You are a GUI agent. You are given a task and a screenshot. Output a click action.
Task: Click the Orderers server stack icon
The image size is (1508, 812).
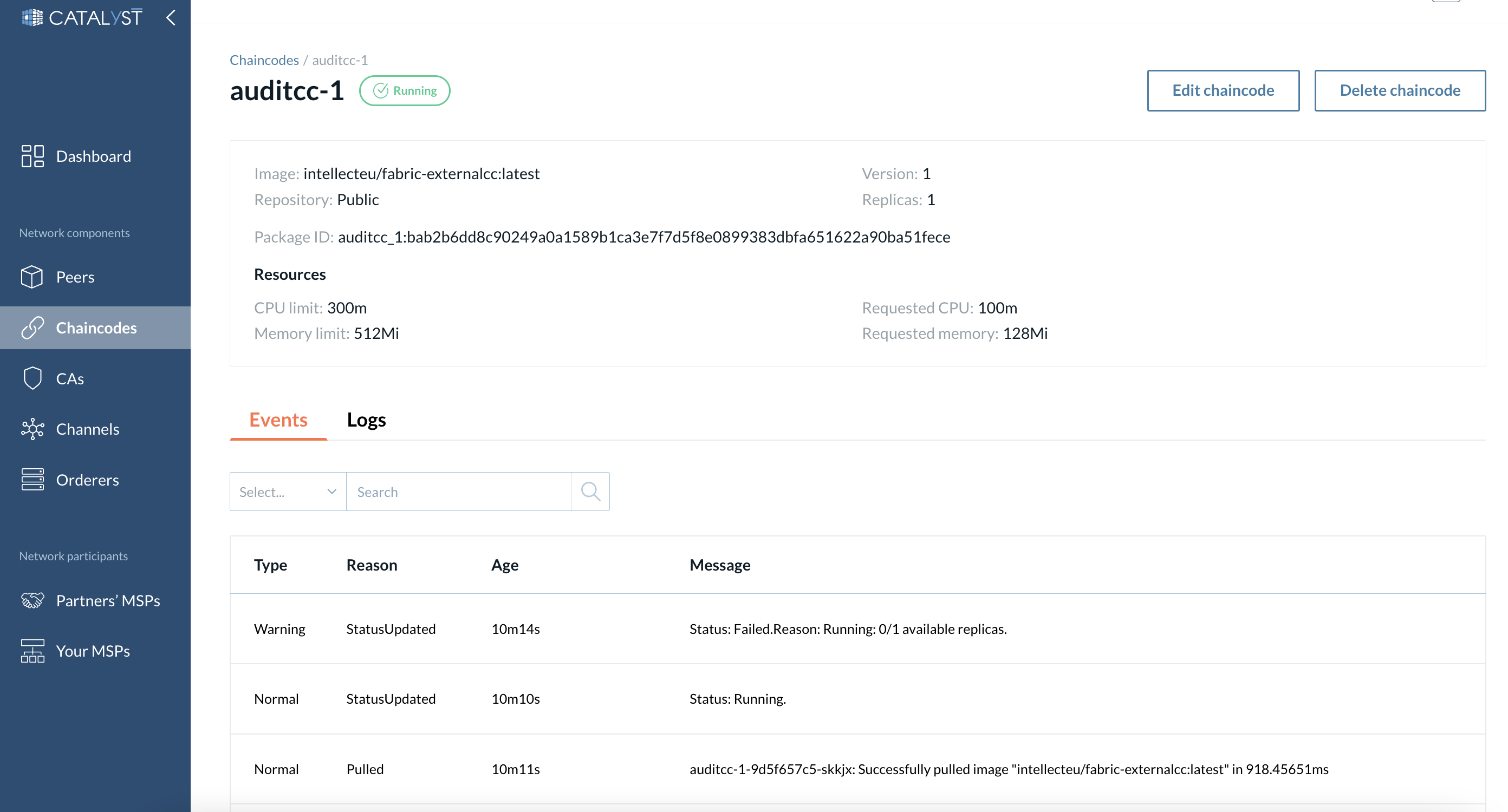point(32,480)
